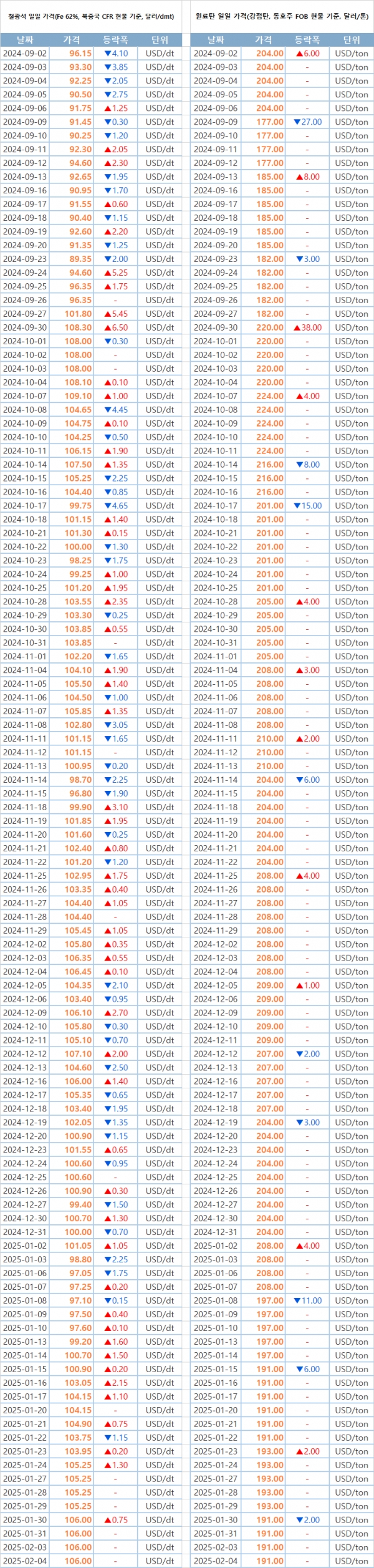Click the 단위 header in coking coal table
This screenshot has height=1568, width=374.
(352, 40)
